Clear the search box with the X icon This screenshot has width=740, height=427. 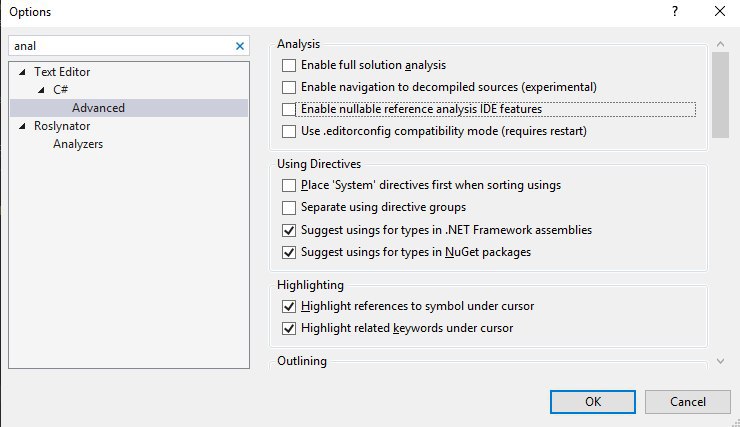click(x=240, y=46)
